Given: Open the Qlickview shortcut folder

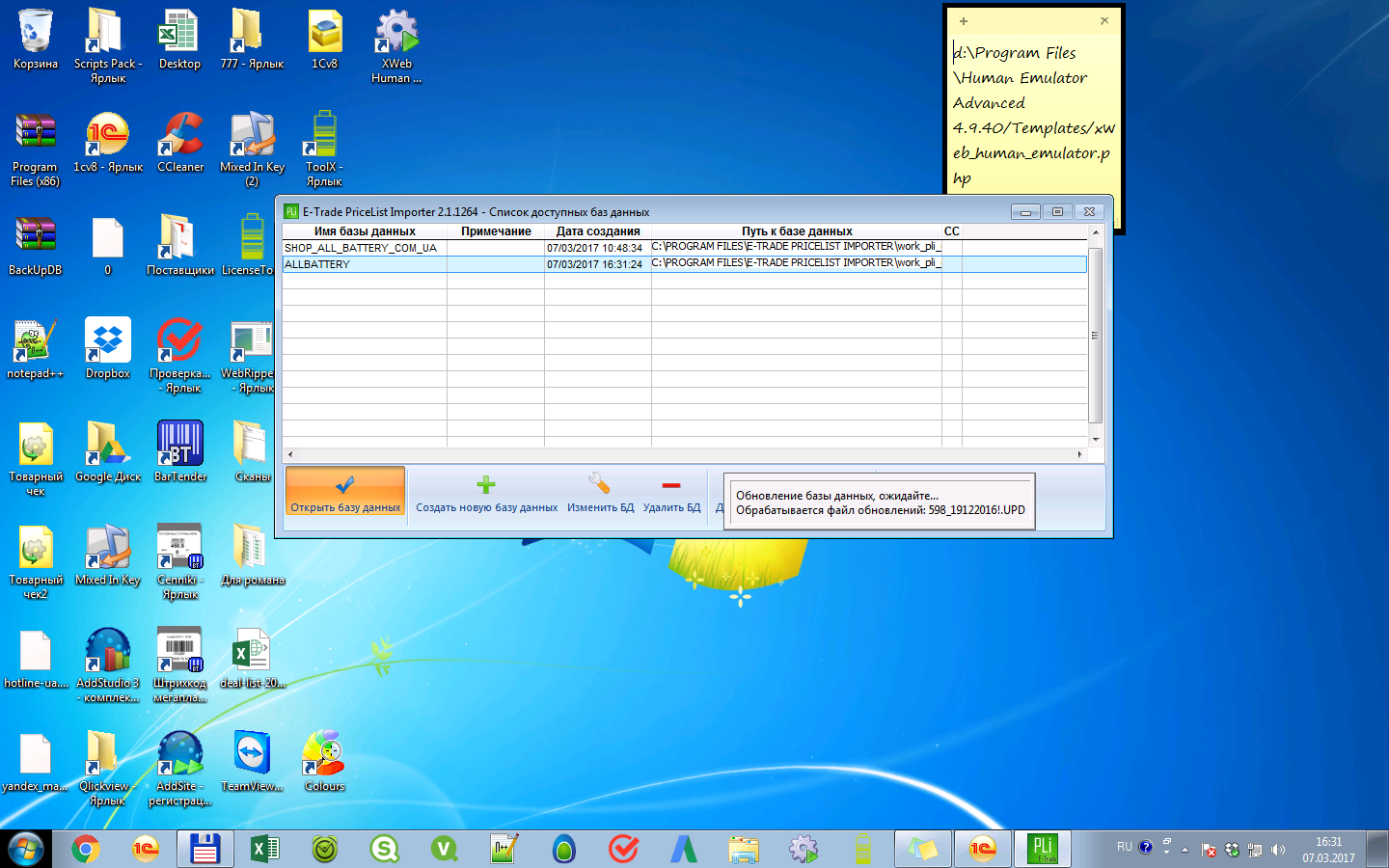Looking at the screenshot, I should (x=107, y=768).
